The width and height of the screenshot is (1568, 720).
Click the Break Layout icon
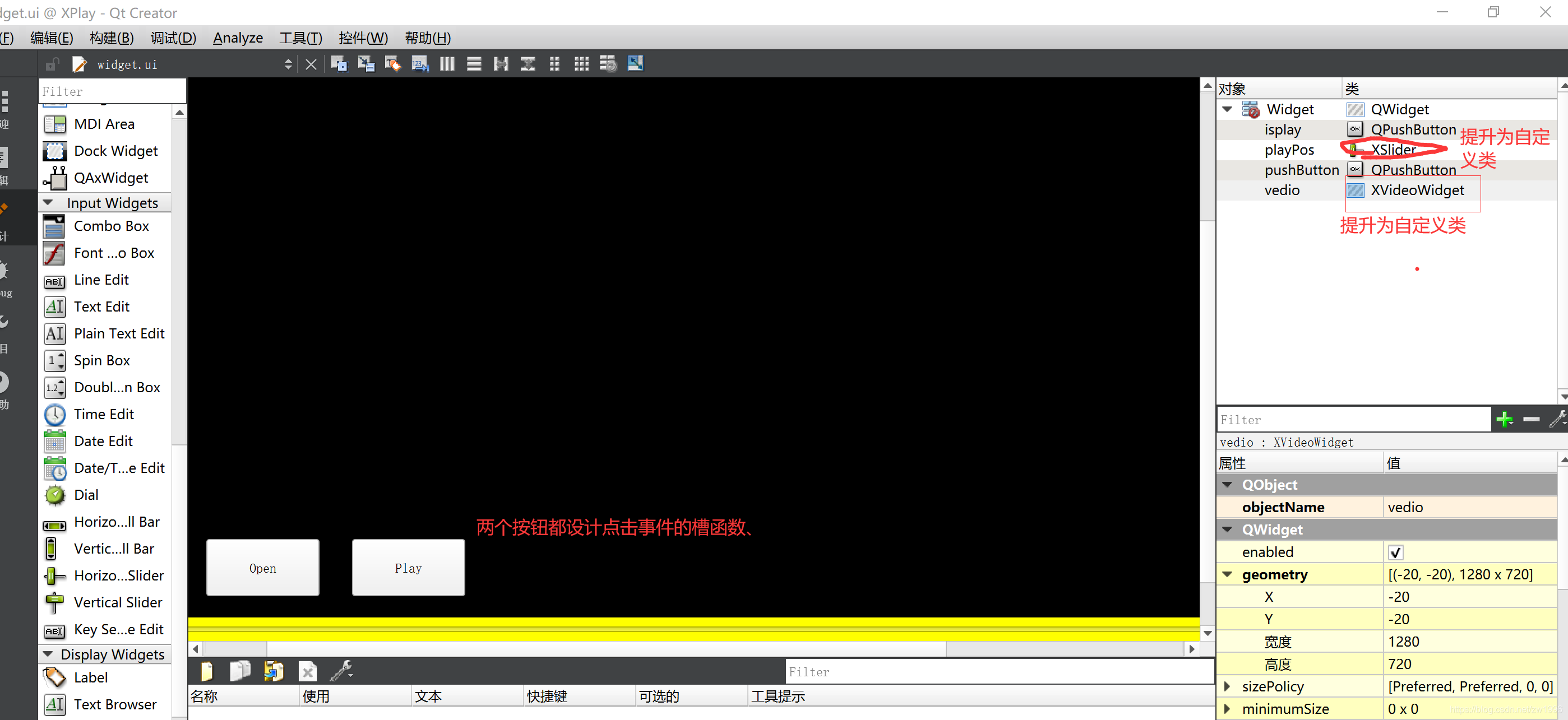(608, 64)
